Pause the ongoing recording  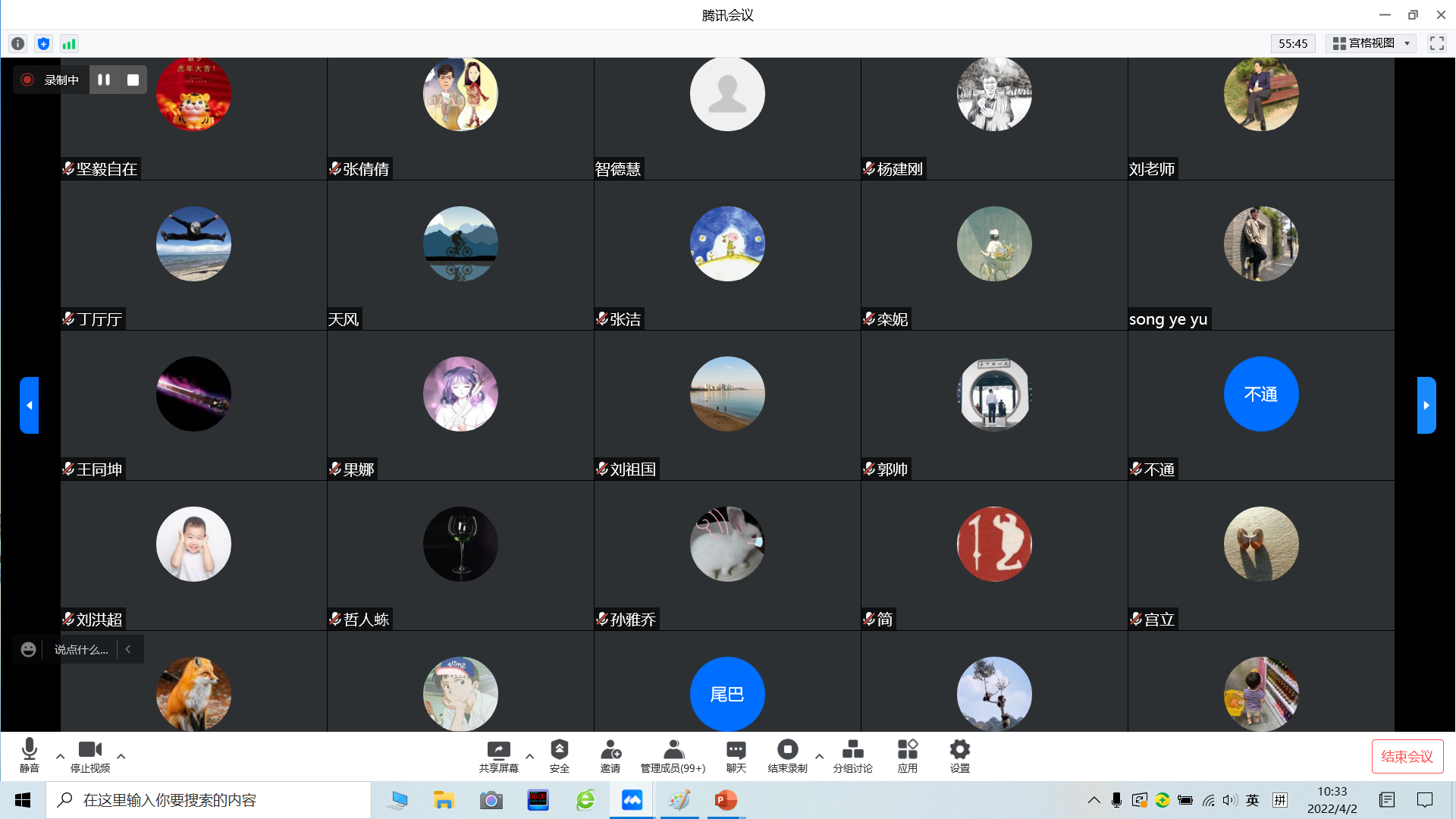(x=104, y=80)
